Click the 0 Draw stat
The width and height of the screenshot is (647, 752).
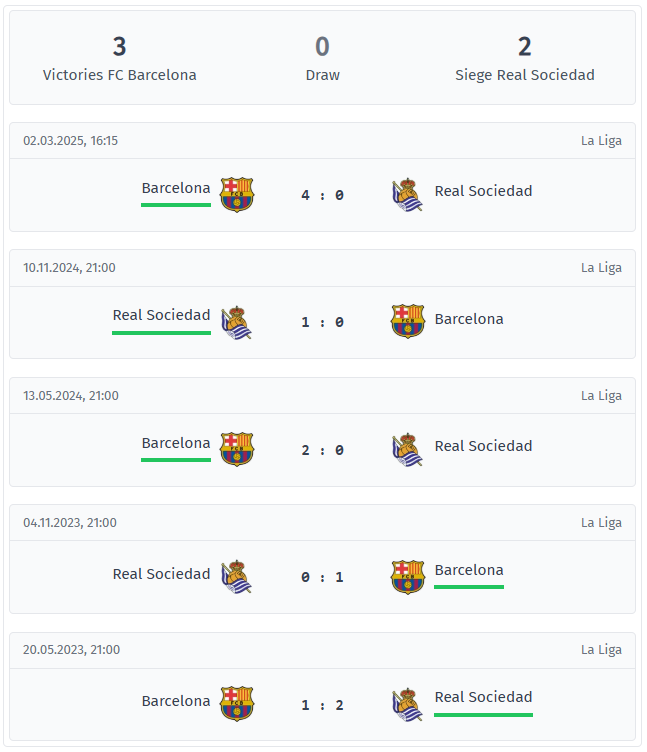tap(322, 58)
